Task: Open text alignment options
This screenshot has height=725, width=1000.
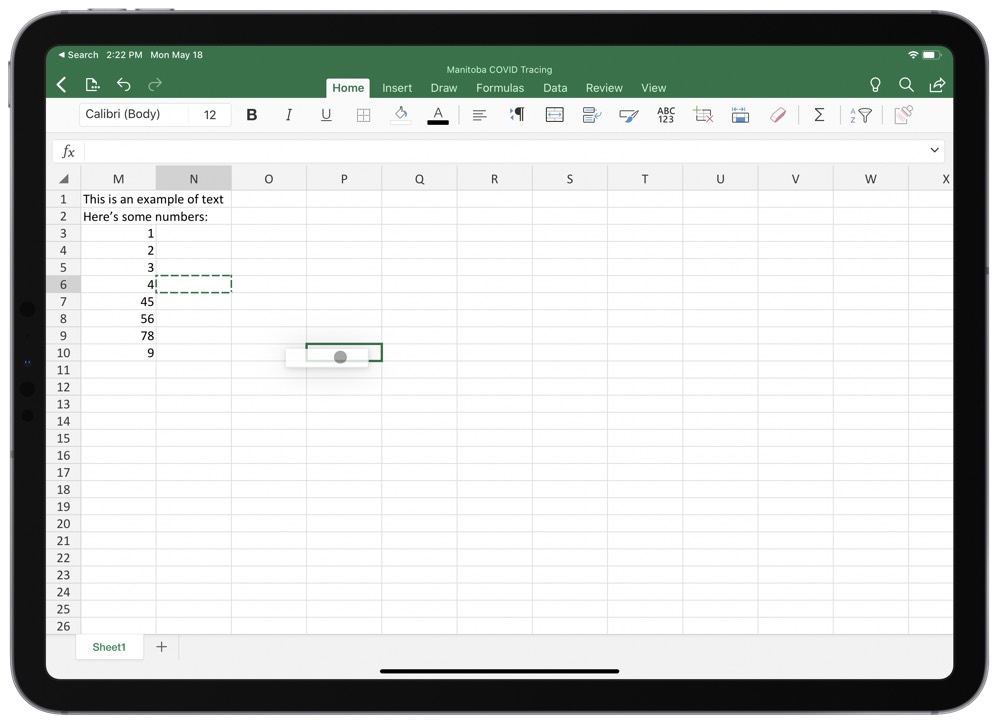Action: coord(480,115)
